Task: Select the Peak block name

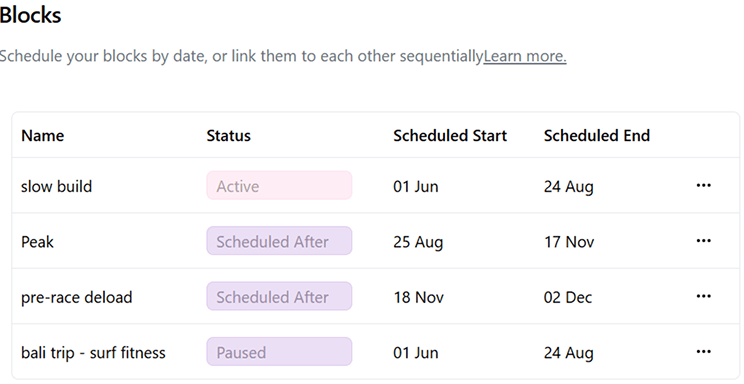Action: 37,242
